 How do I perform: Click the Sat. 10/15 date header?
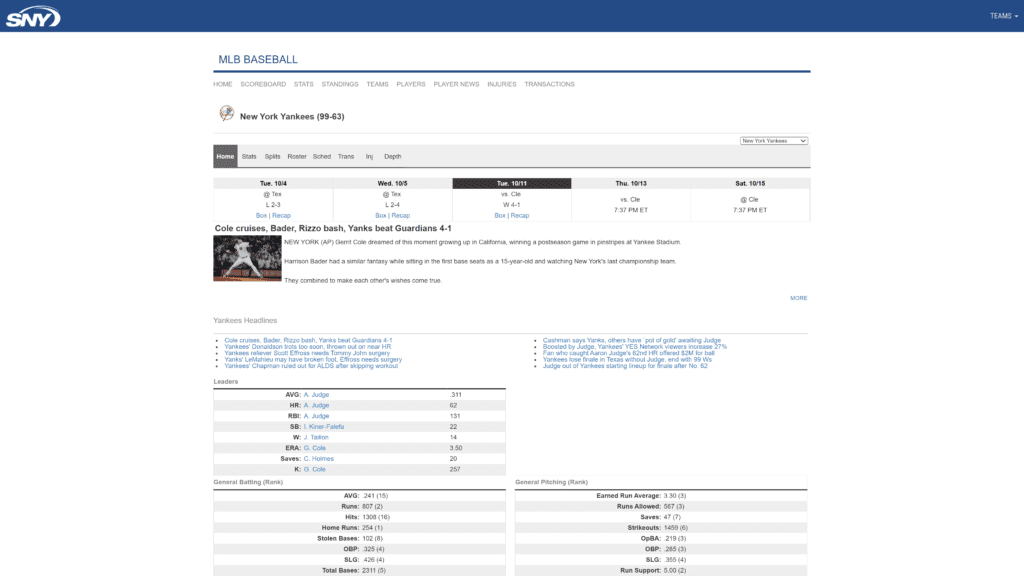750,184
